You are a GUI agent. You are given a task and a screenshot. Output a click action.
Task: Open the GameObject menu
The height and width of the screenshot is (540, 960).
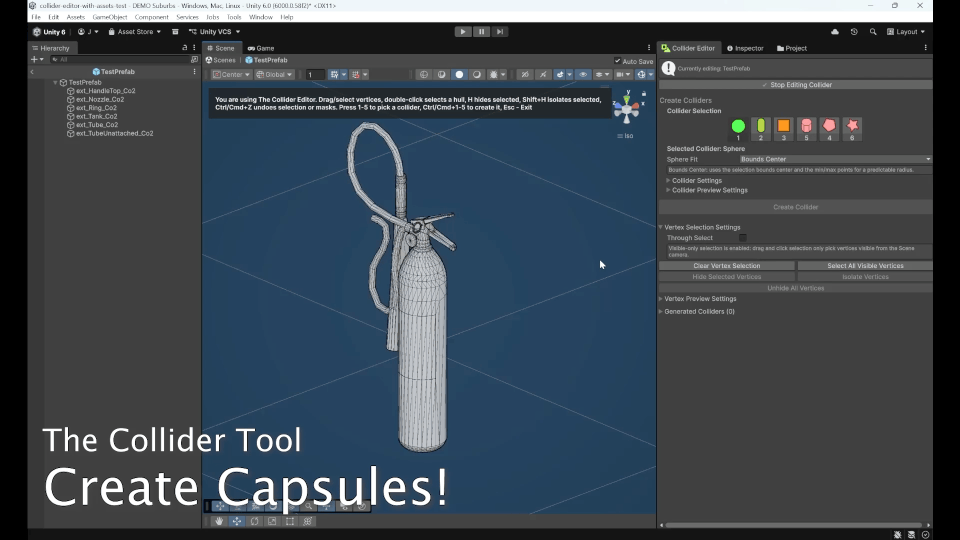110,17
